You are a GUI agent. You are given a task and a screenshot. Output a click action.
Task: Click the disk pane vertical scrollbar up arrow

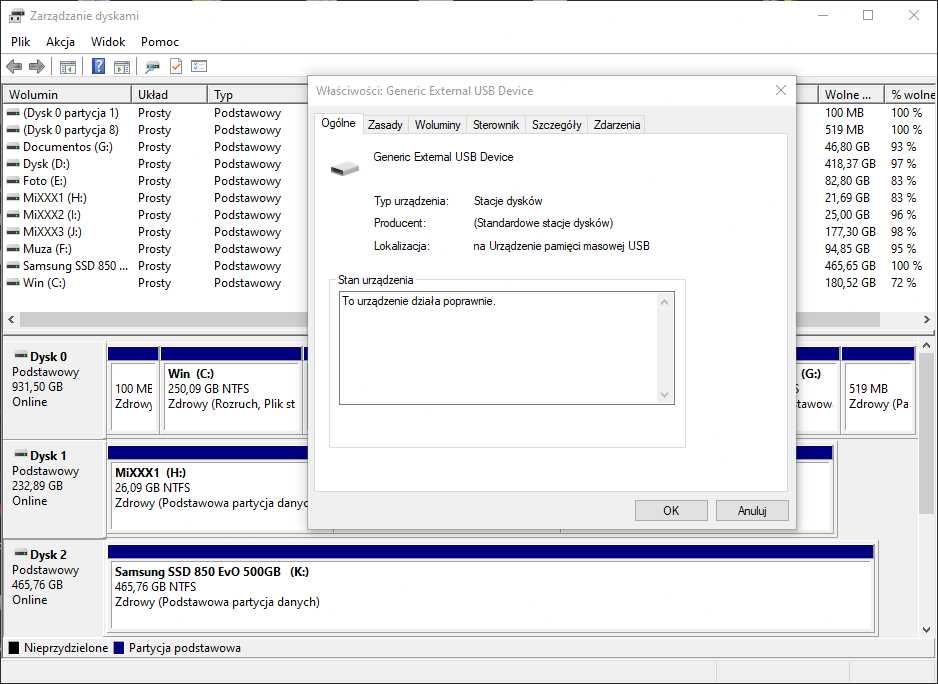click(x=927, y=346)
